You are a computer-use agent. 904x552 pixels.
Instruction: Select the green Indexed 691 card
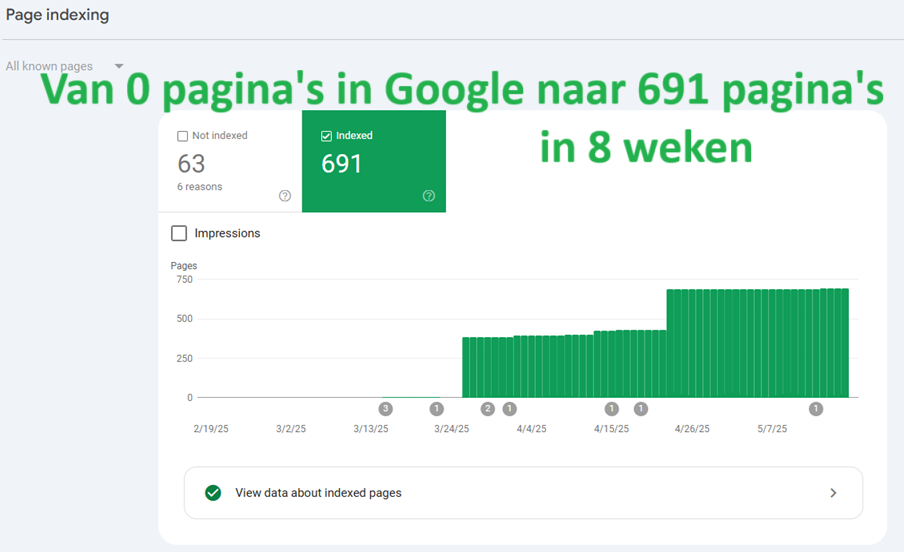click(374, 162)
